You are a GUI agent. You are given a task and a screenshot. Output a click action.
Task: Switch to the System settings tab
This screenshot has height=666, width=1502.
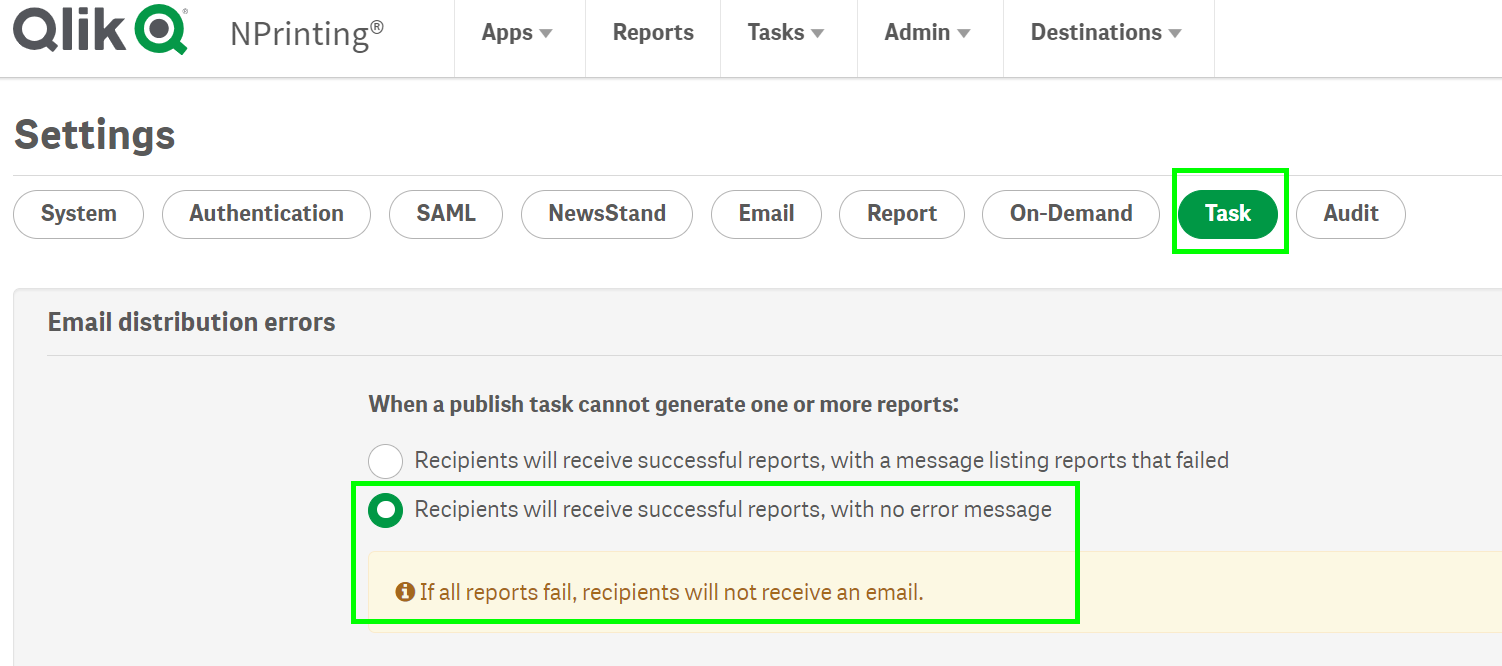click(78, 213)
